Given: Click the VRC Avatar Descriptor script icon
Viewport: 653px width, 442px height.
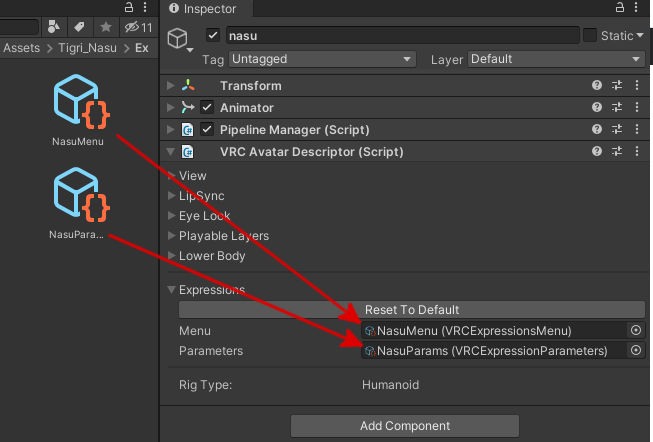Looking at the screenshot, I should point(188,152).
